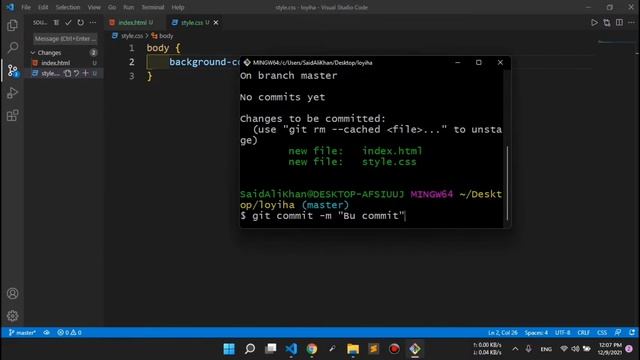Open Source Control view in activity bar
Image resolution: width=640 pixels, height=360 pixels.
coord(13,71)
